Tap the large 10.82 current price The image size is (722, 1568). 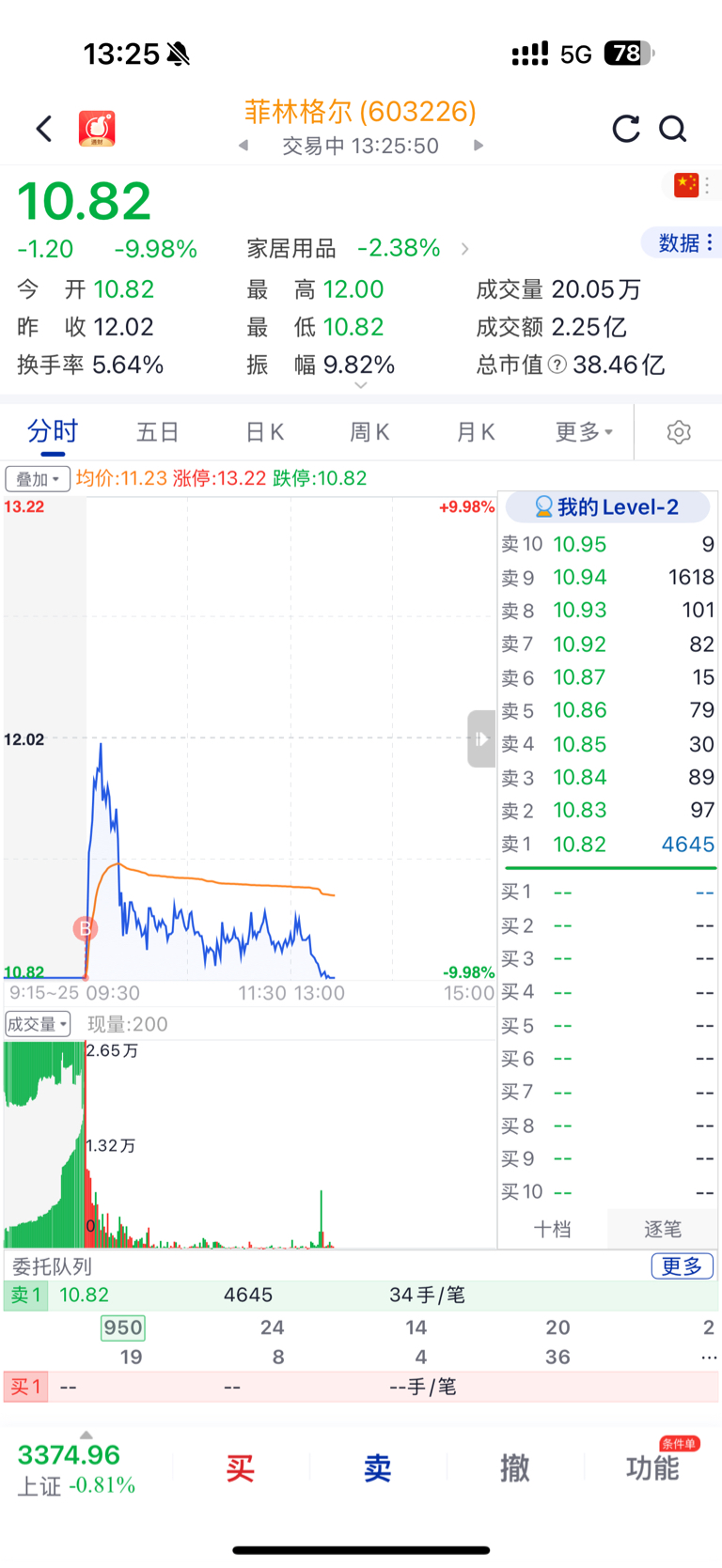85,201
